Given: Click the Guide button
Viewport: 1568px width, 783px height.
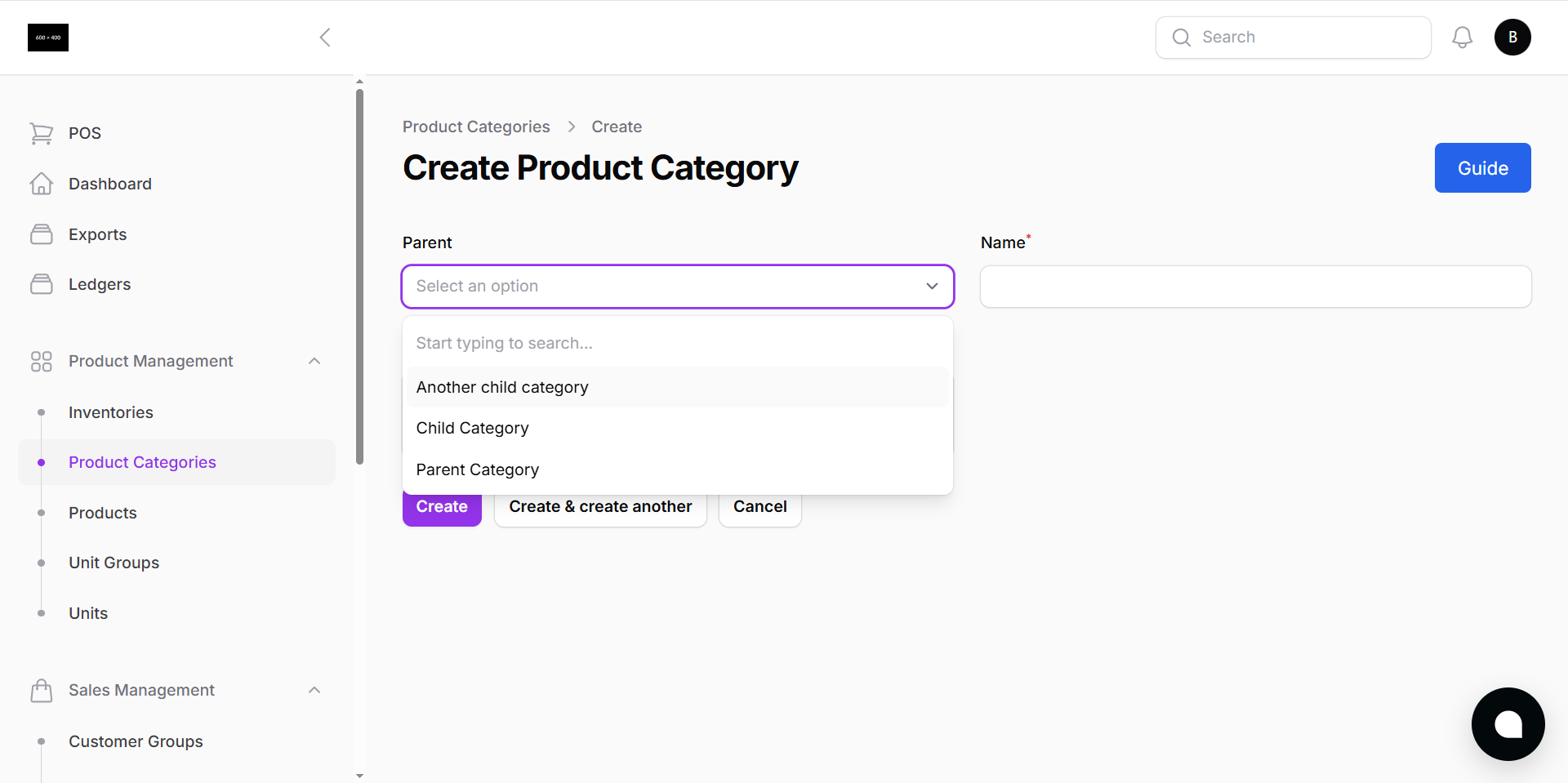Looking at the screenshot, I should pos(1481,167).
